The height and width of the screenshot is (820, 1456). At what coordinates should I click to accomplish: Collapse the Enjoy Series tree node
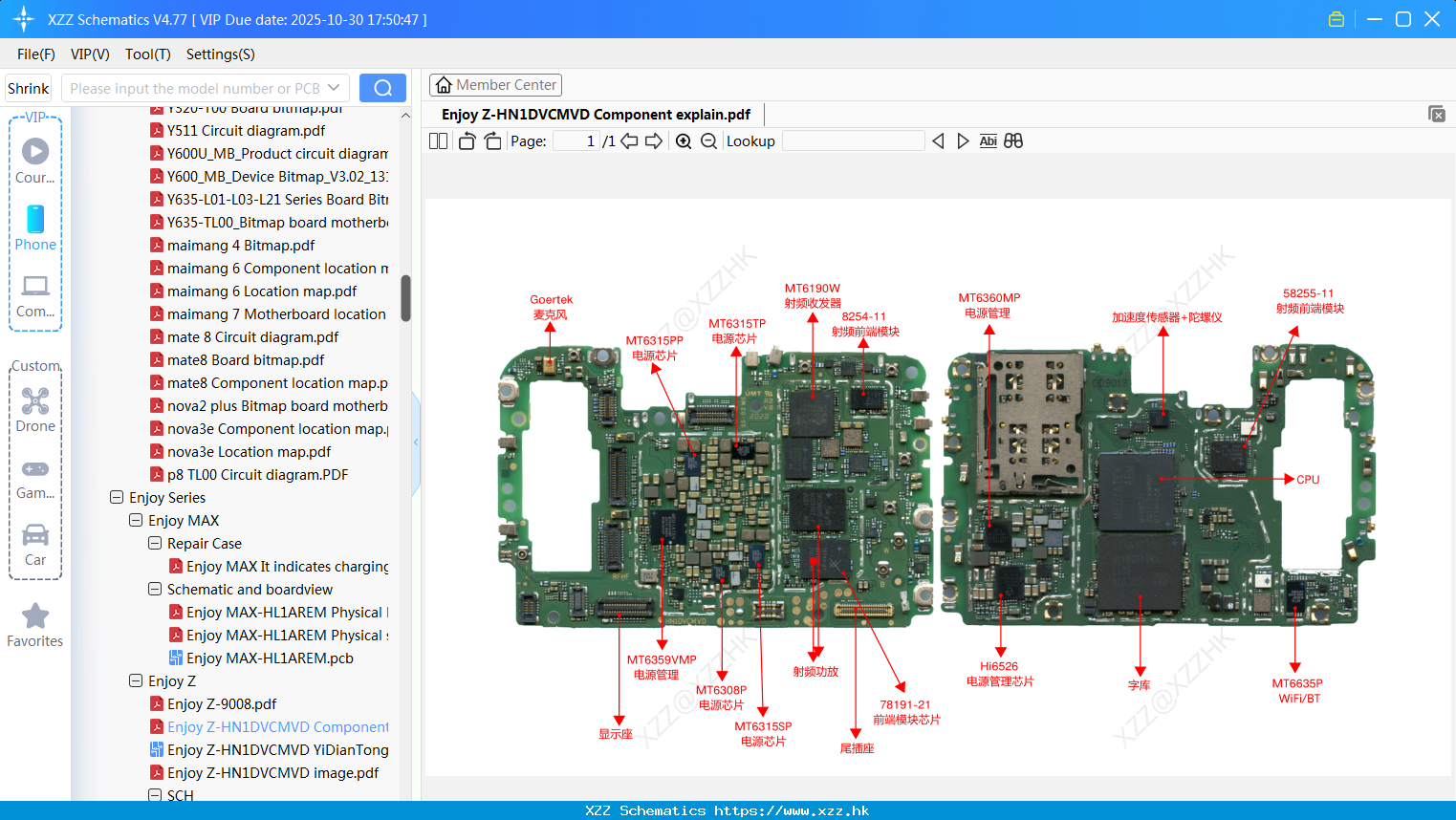(117, 497)
